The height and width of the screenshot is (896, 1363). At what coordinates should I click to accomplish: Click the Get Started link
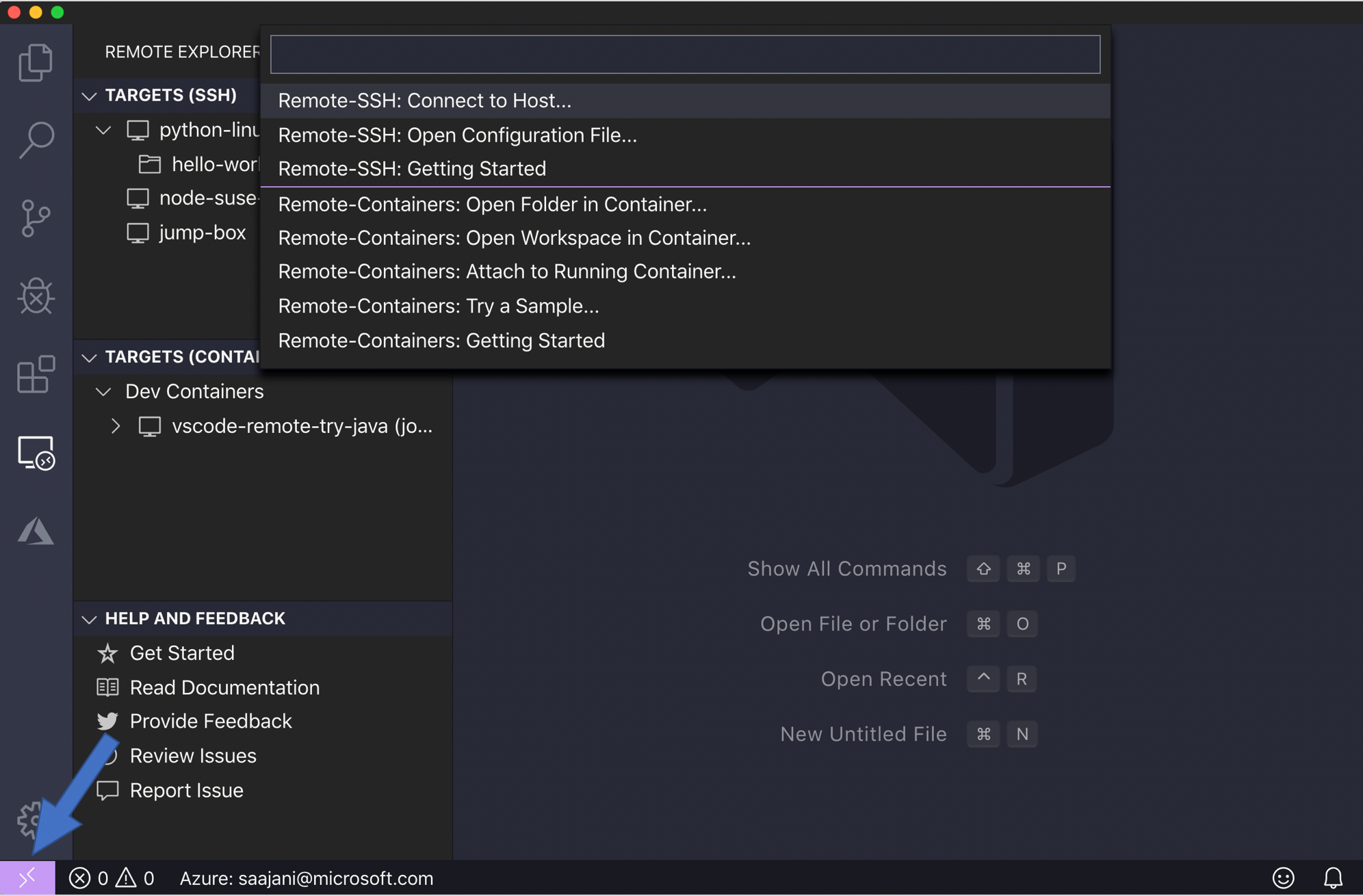point(182,653)
